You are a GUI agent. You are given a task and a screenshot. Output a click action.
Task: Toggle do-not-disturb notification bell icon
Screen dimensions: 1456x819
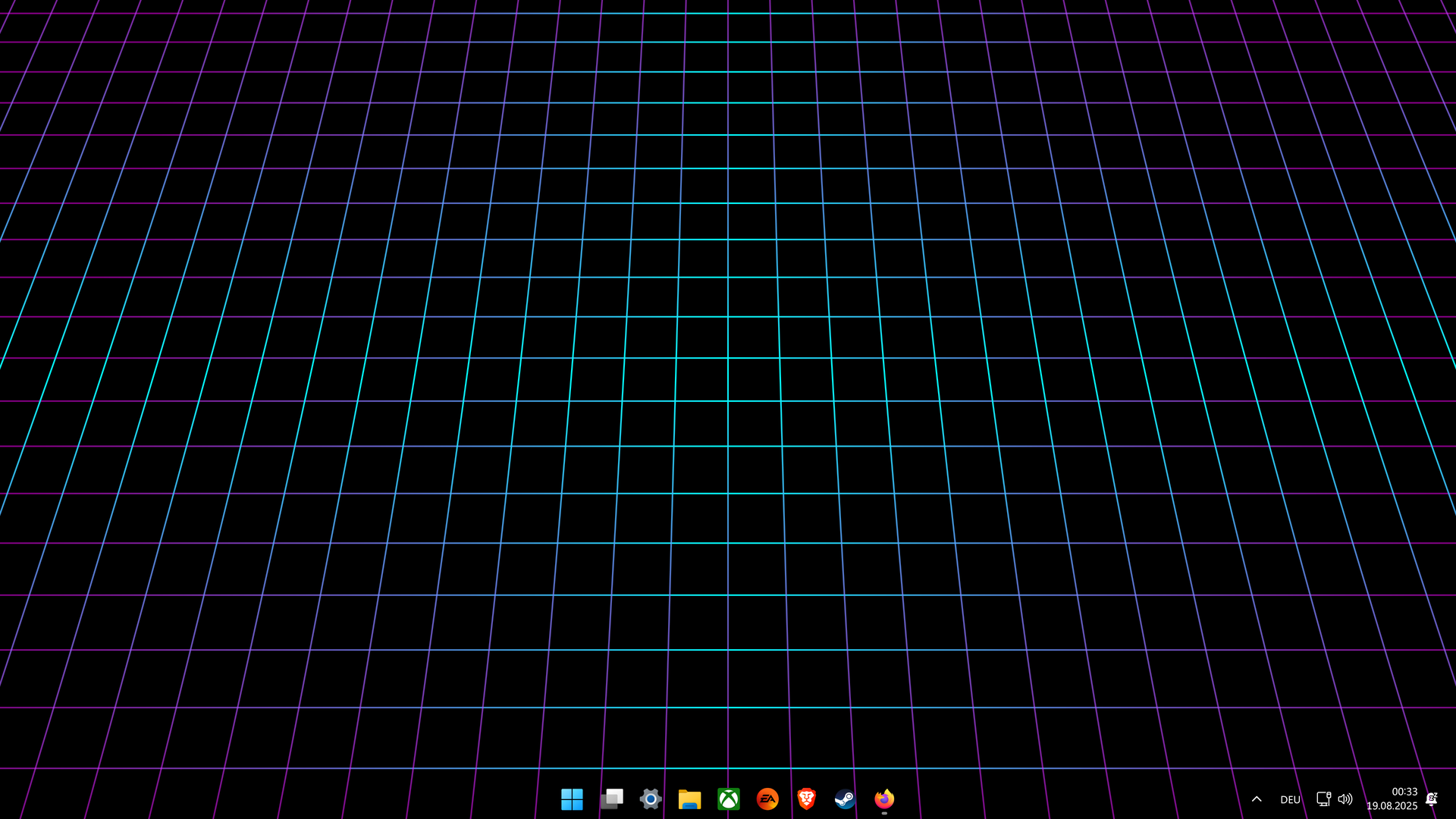pyautogui.click(x=1431, y=799)
